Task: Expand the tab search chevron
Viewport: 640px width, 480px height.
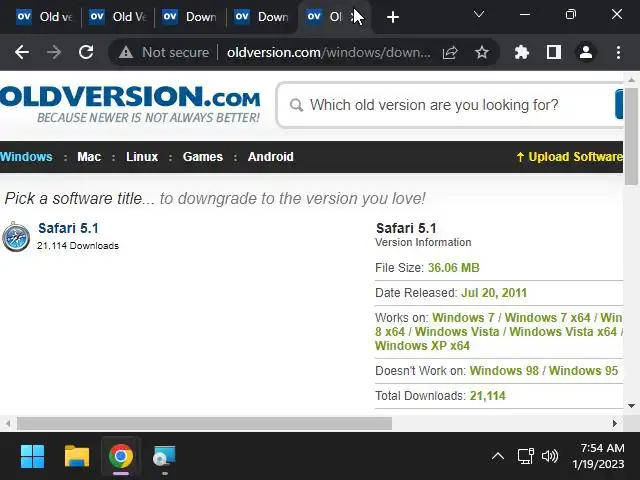Action: 479,15
